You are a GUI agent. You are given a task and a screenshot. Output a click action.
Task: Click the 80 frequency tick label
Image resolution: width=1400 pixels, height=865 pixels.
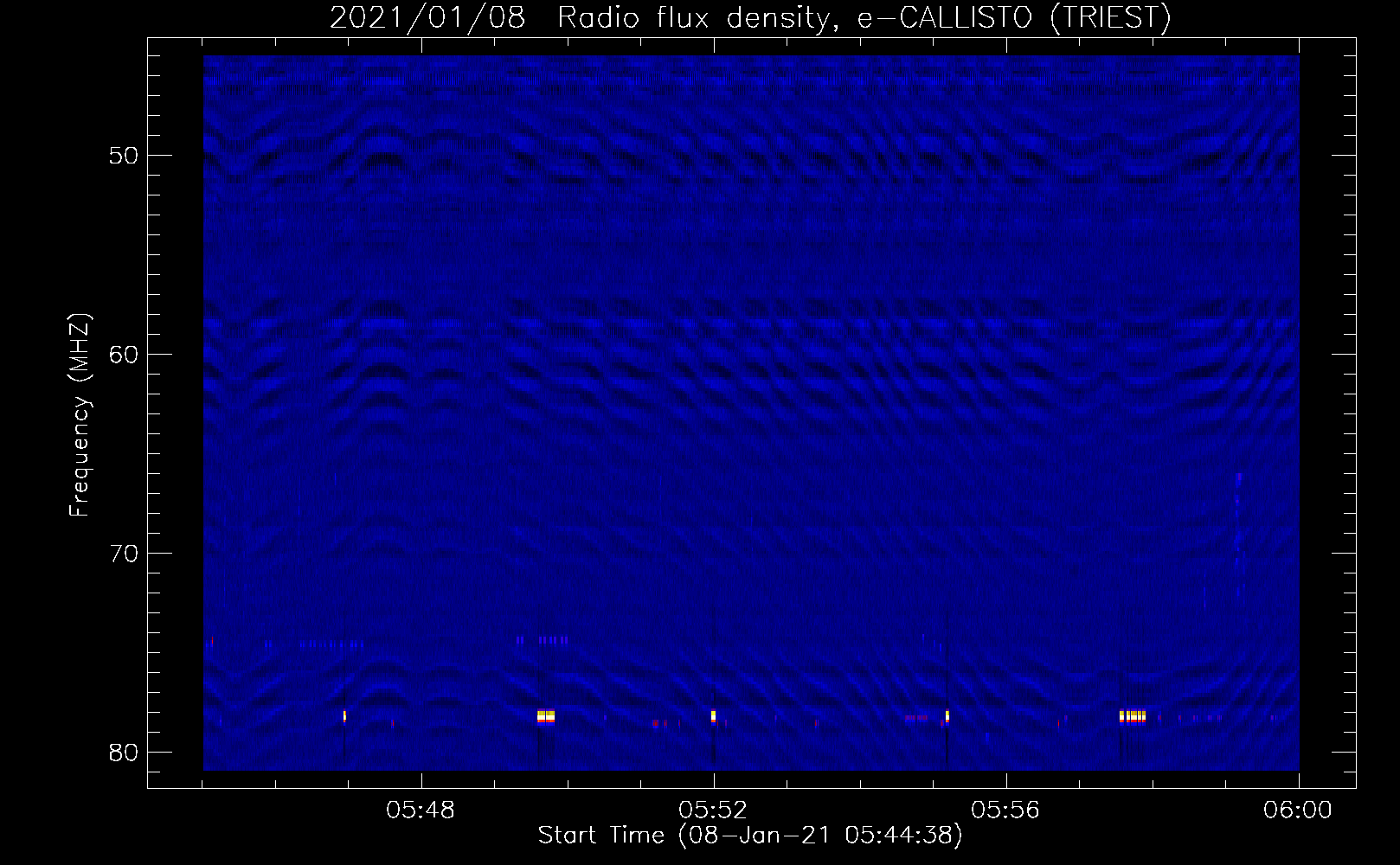click(124, 752)
